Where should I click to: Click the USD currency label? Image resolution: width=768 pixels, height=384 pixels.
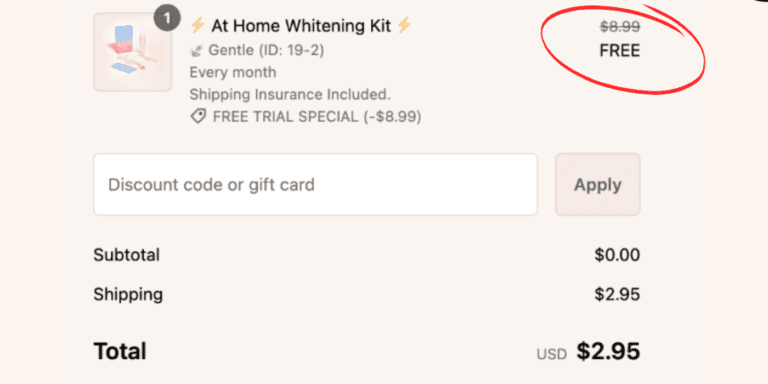click(552, 354)
